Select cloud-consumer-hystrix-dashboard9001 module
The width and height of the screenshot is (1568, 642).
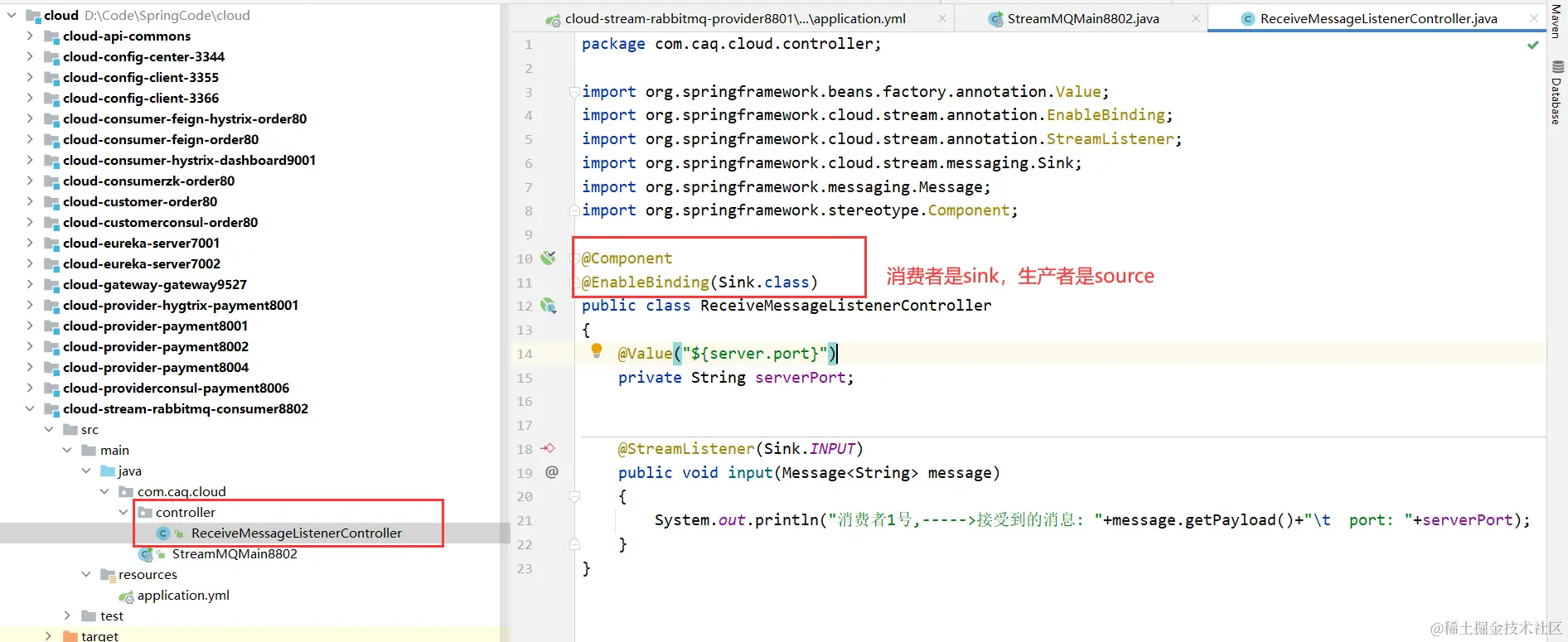[189, 160]
